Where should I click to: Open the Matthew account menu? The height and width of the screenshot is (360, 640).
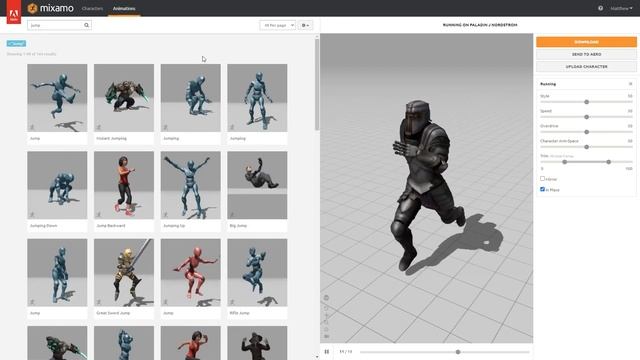(622, 8)
